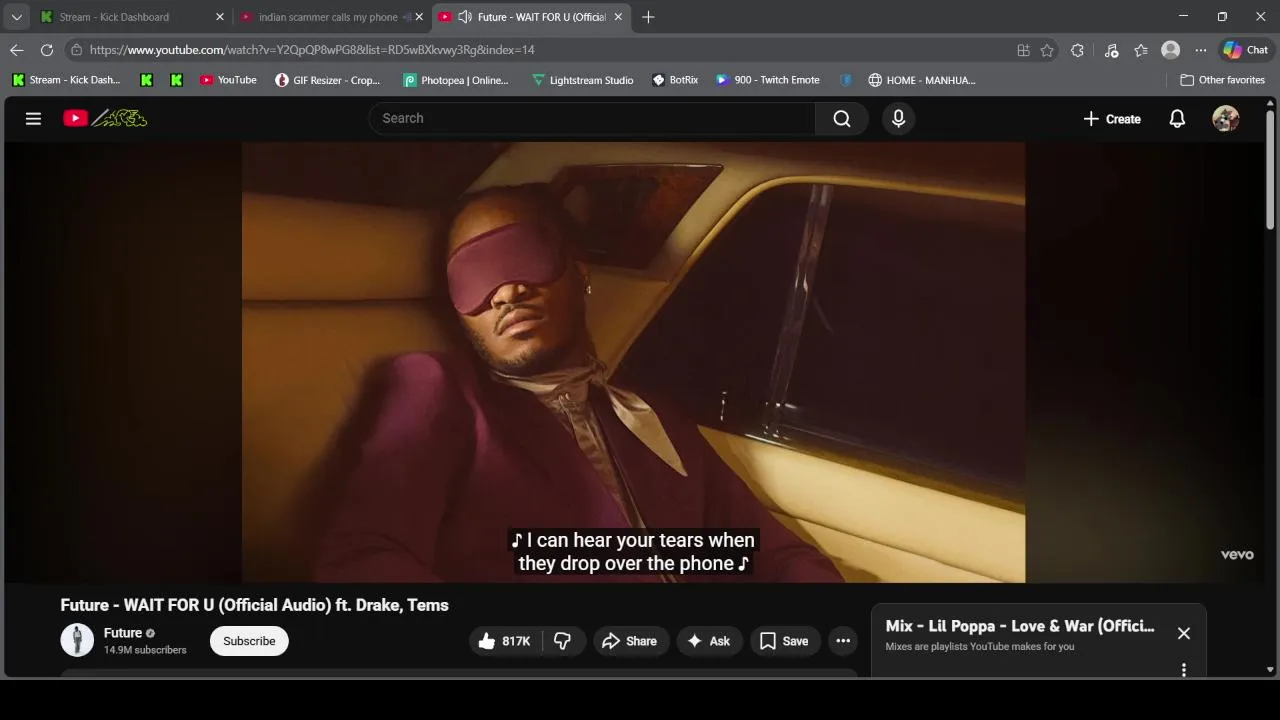Go back with browser back arrow
The image size is (1280, 720).
pyautogui.click(x=17, y=50)
